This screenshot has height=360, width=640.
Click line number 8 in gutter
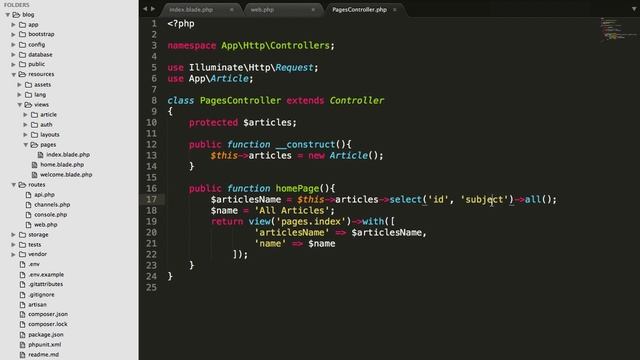click(x=154, y=100)
